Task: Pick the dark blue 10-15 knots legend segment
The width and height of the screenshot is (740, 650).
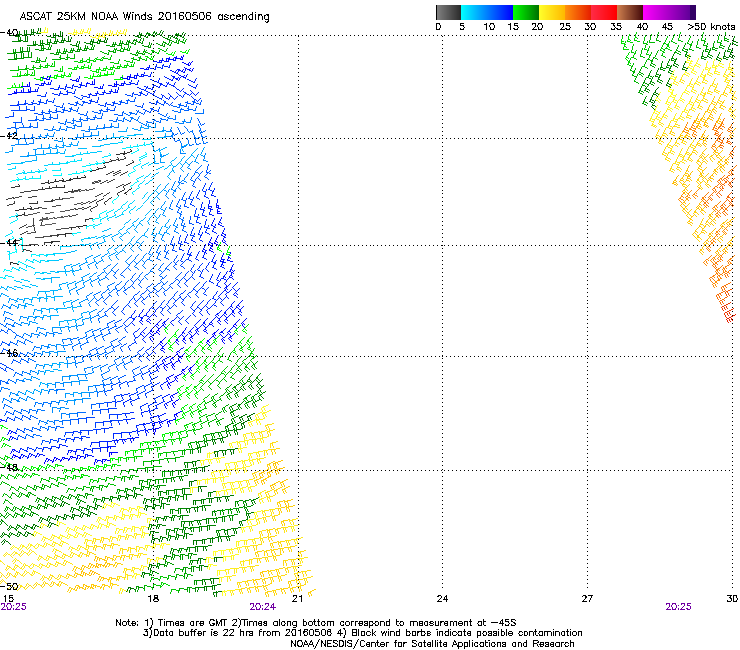Action: click(500, 12)
